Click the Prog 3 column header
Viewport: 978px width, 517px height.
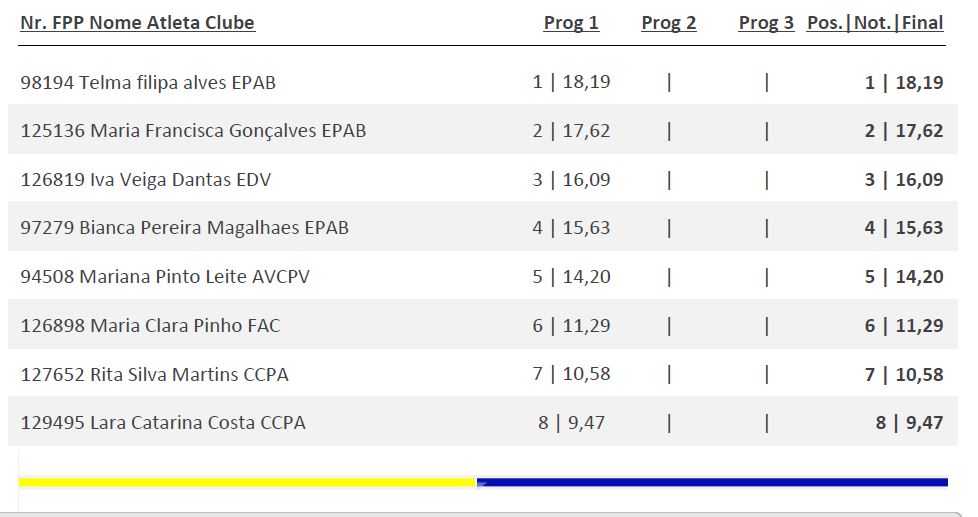(x=766, y=23)
